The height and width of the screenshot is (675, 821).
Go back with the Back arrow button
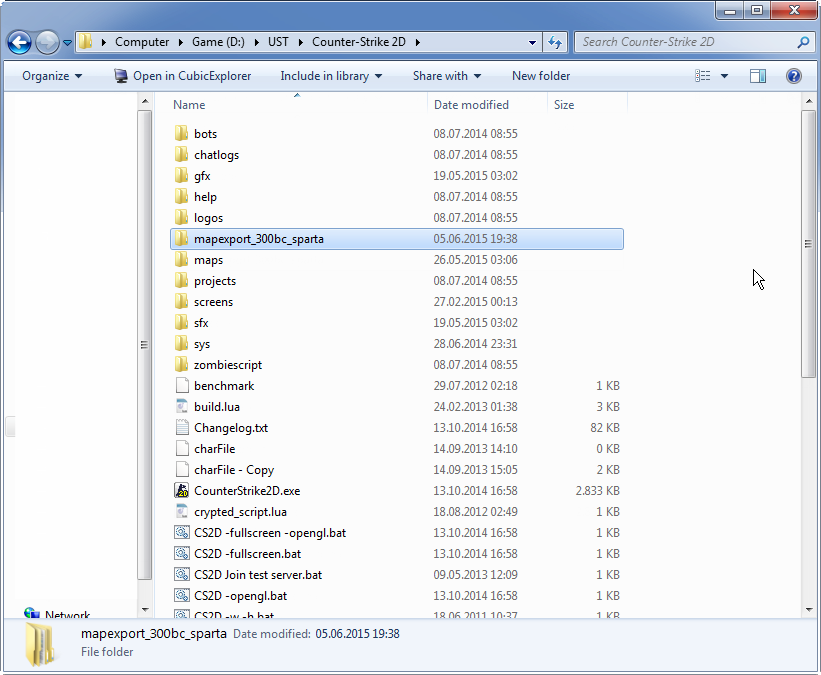19,42
